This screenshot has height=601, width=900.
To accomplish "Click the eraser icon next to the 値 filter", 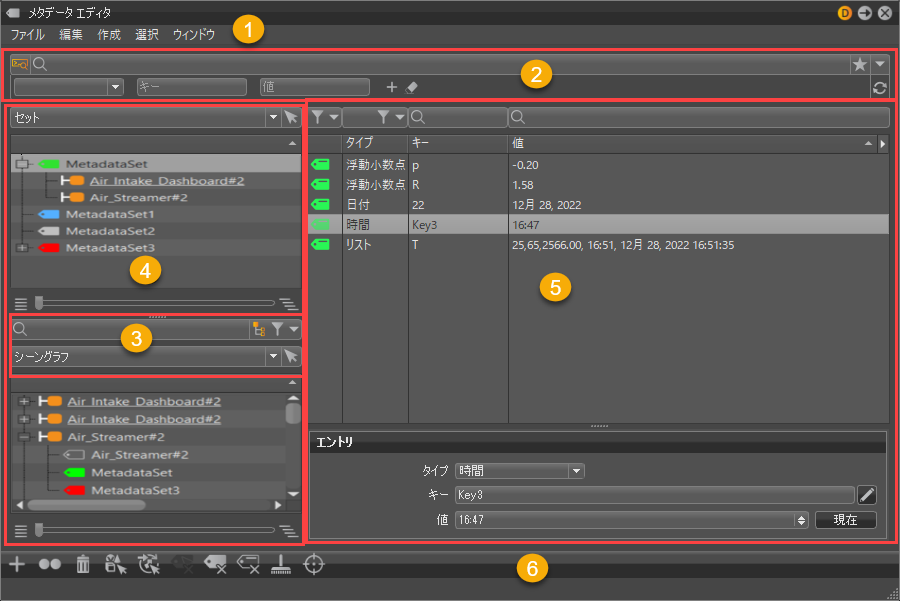I will pyautogui.click(x=412, y=87).
